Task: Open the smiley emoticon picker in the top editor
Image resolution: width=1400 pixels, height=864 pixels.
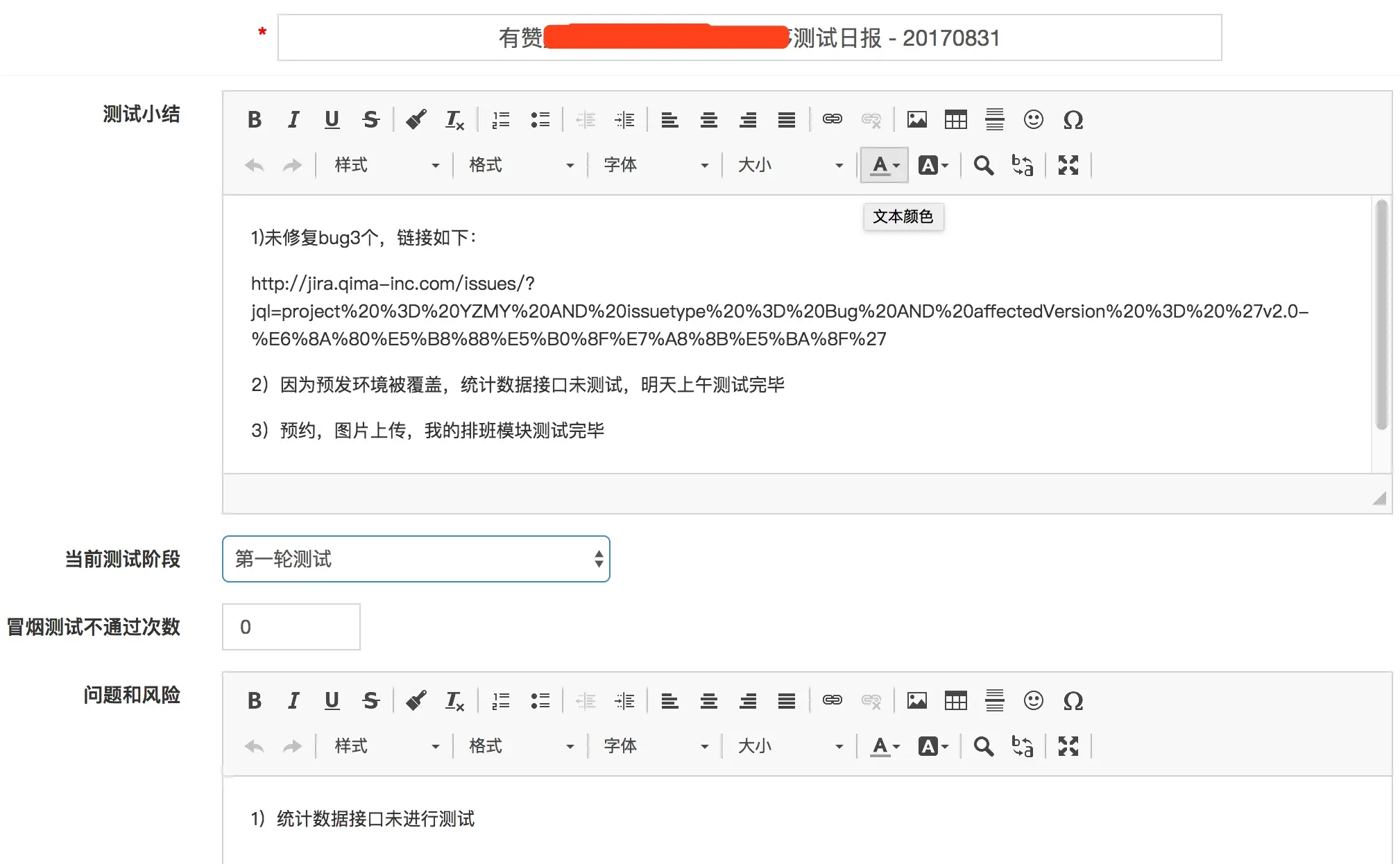Action: [1033, 120]
